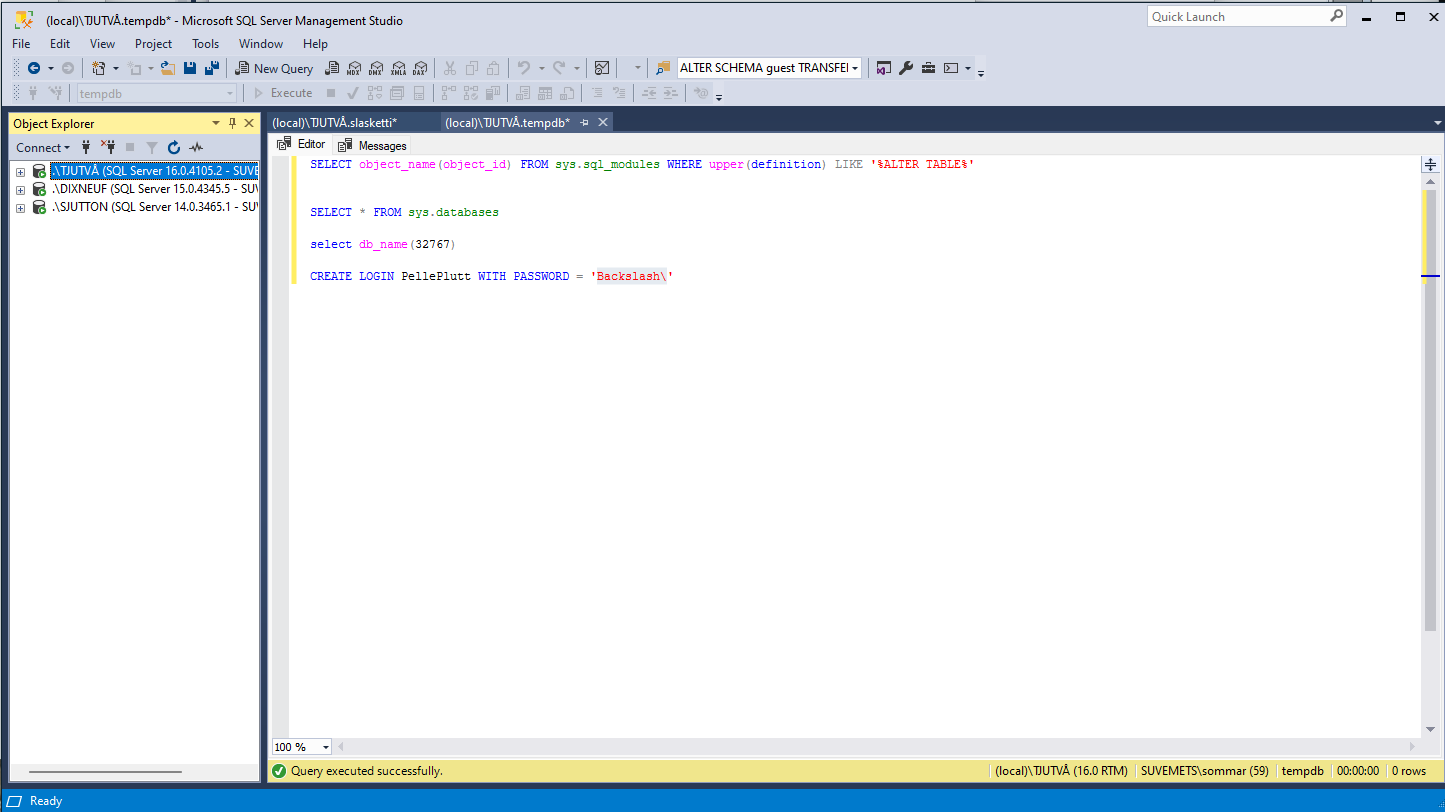Open an Analysis Services DMX query
Image resolution: width=1445 pixels, height=812 pixels.
click(376, 68)
